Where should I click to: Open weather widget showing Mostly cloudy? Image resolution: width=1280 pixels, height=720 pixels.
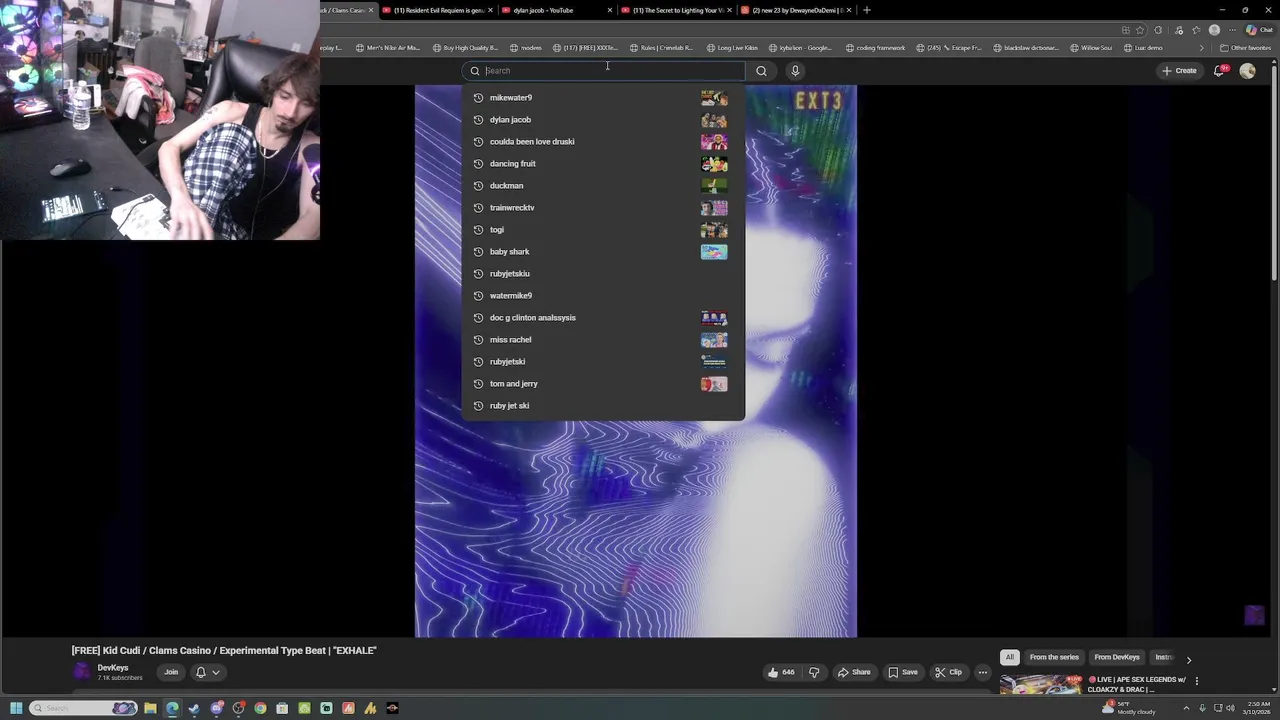[x=1128, y=708]
